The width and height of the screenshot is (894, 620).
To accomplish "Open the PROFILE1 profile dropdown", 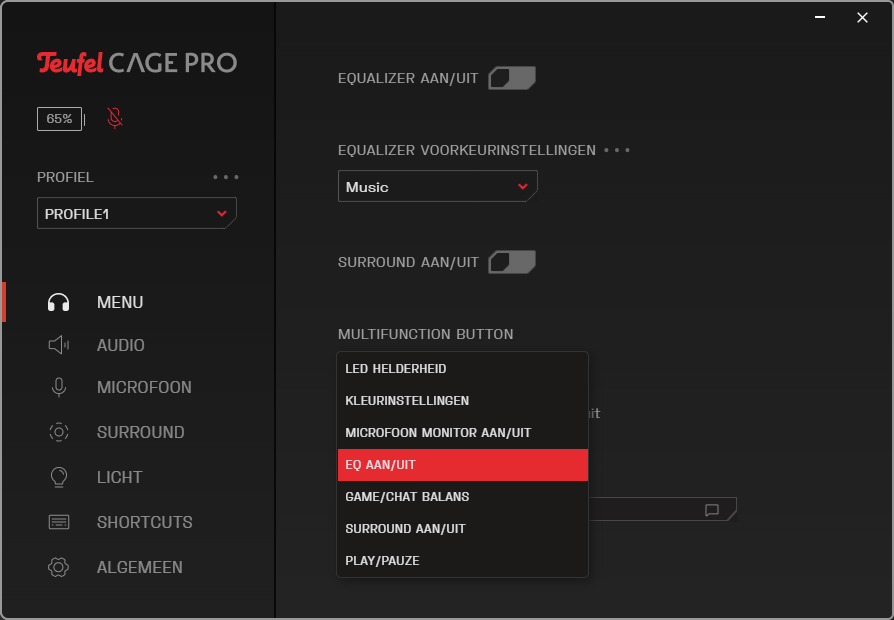I will click(x=137, y=213).
